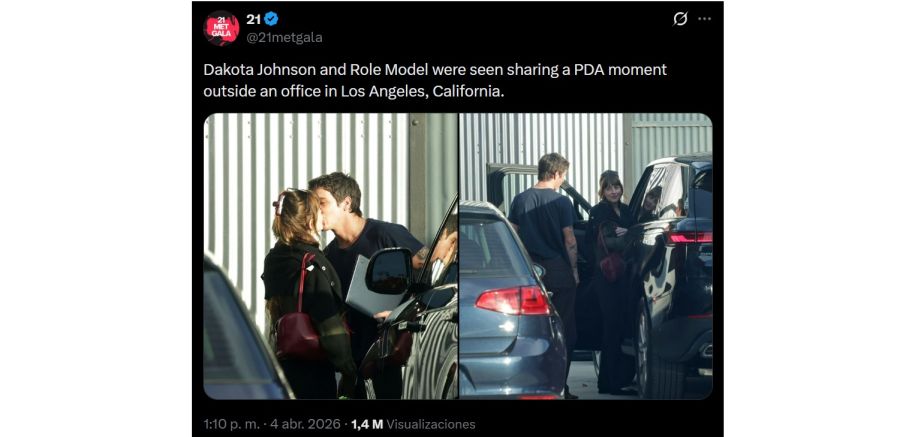
Task: Open the 21 Met Gala profile avatar
Action: [x=221, y=28]
